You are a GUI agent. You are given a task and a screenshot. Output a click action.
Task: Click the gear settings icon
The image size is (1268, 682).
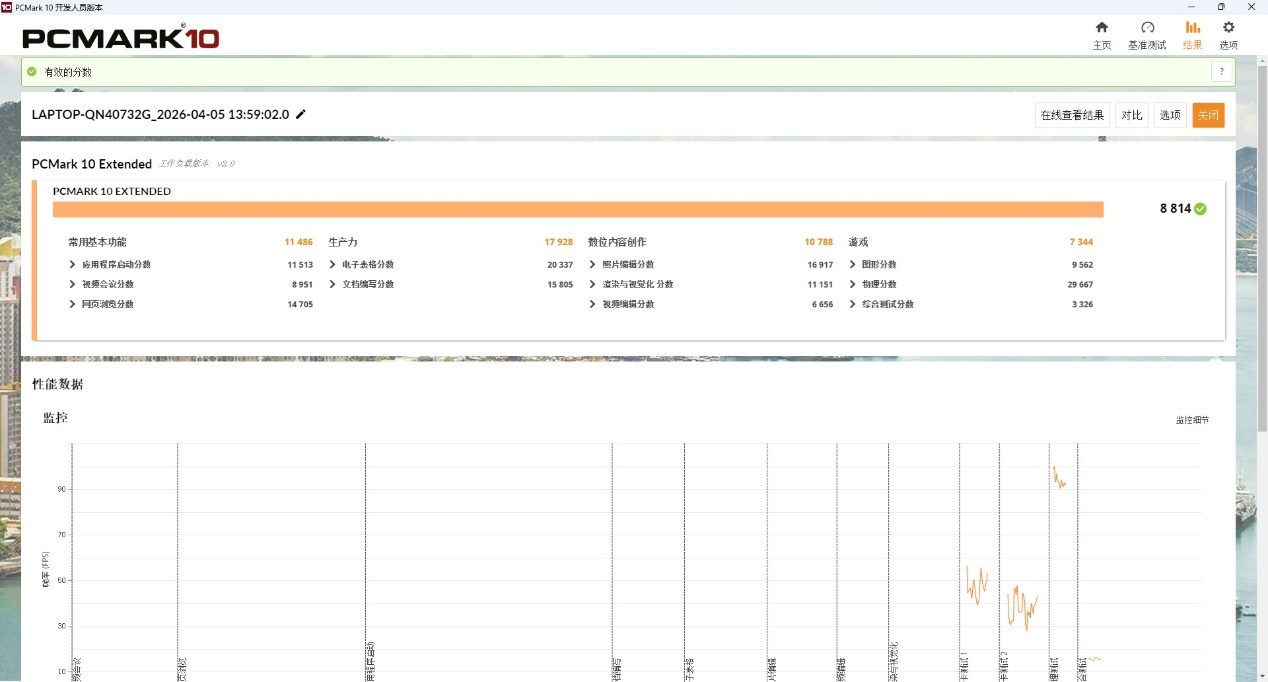click(1228, 27)
